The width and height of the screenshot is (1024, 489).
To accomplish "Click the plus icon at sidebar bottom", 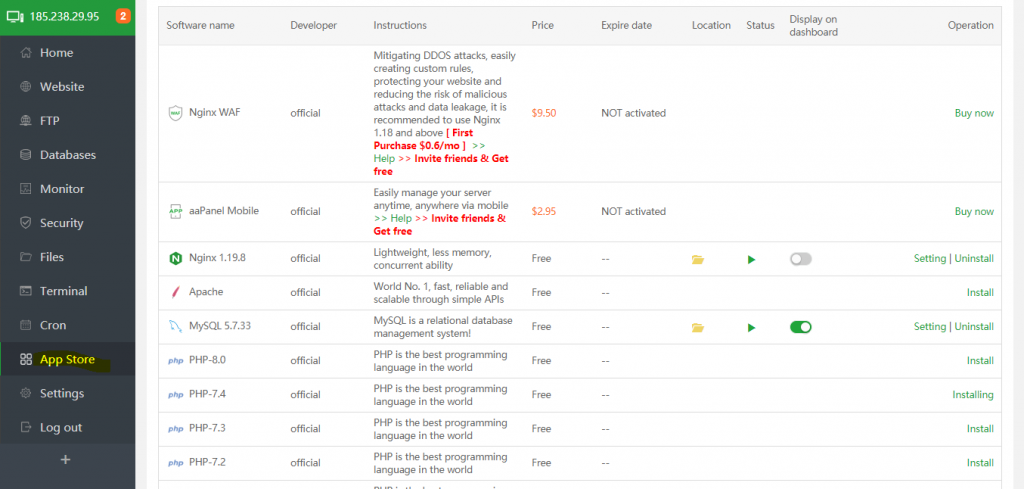I will click(66, 460).
